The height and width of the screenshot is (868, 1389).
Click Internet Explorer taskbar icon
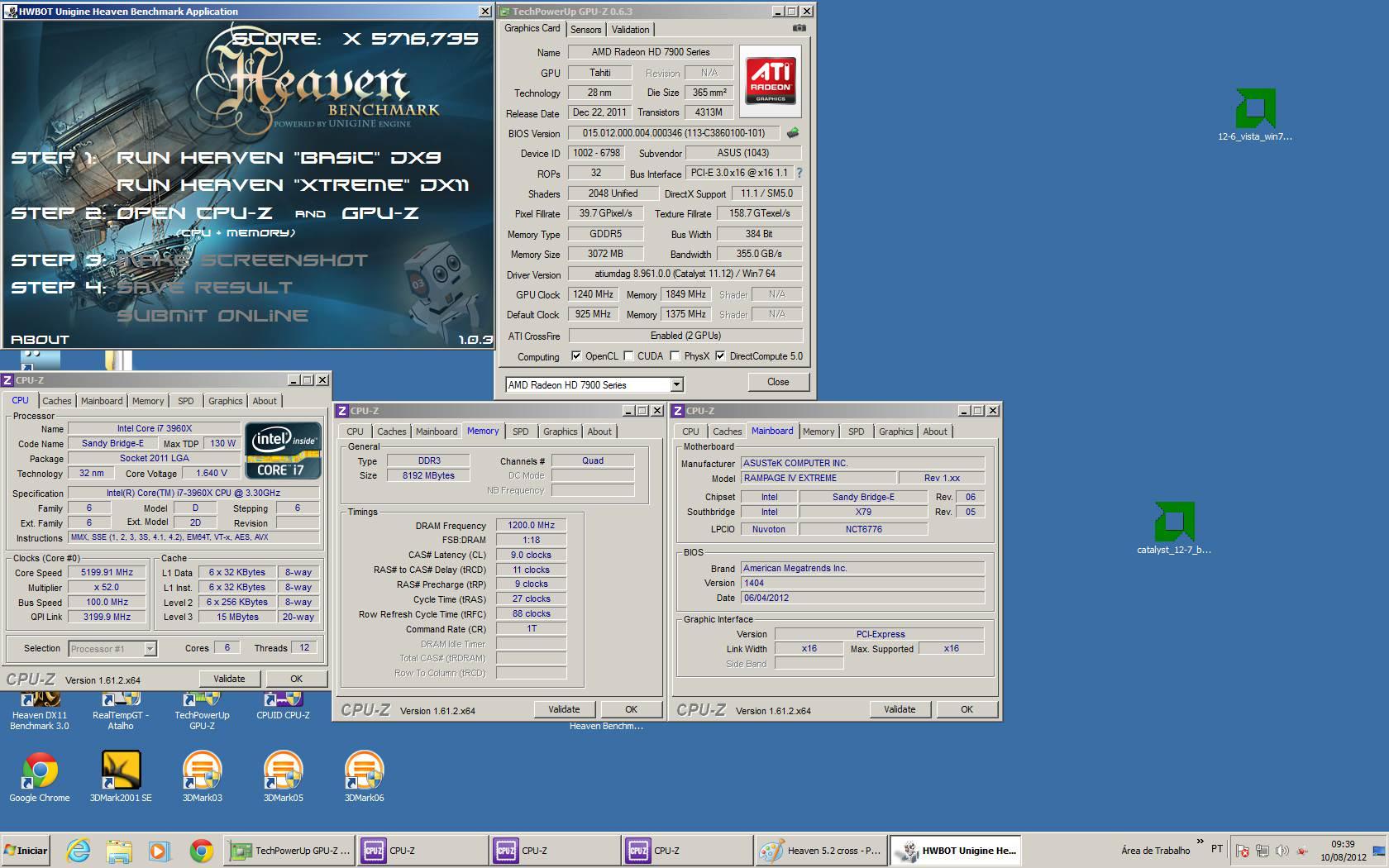[x=79, y=850]
